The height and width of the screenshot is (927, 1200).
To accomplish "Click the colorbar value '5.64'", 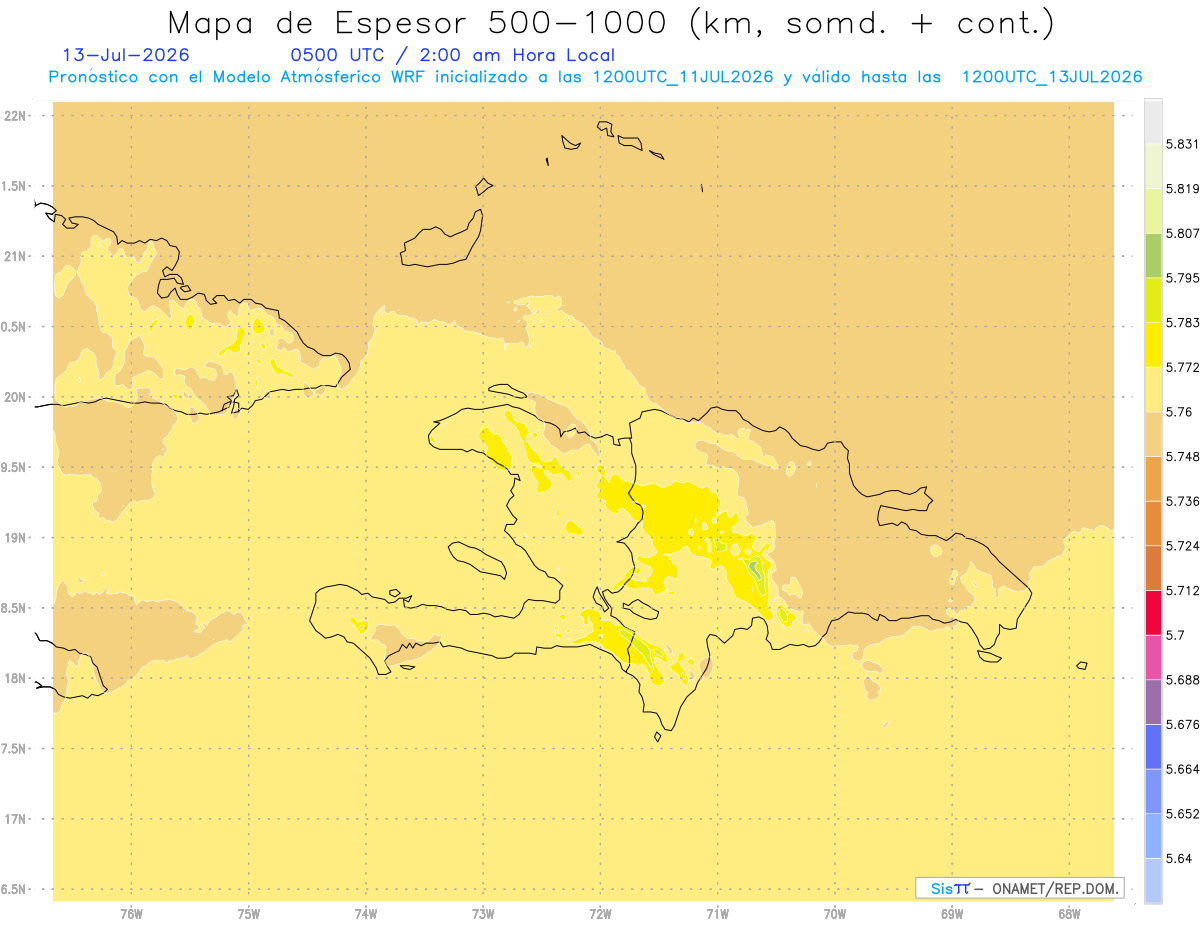I will pos(1179,858).
